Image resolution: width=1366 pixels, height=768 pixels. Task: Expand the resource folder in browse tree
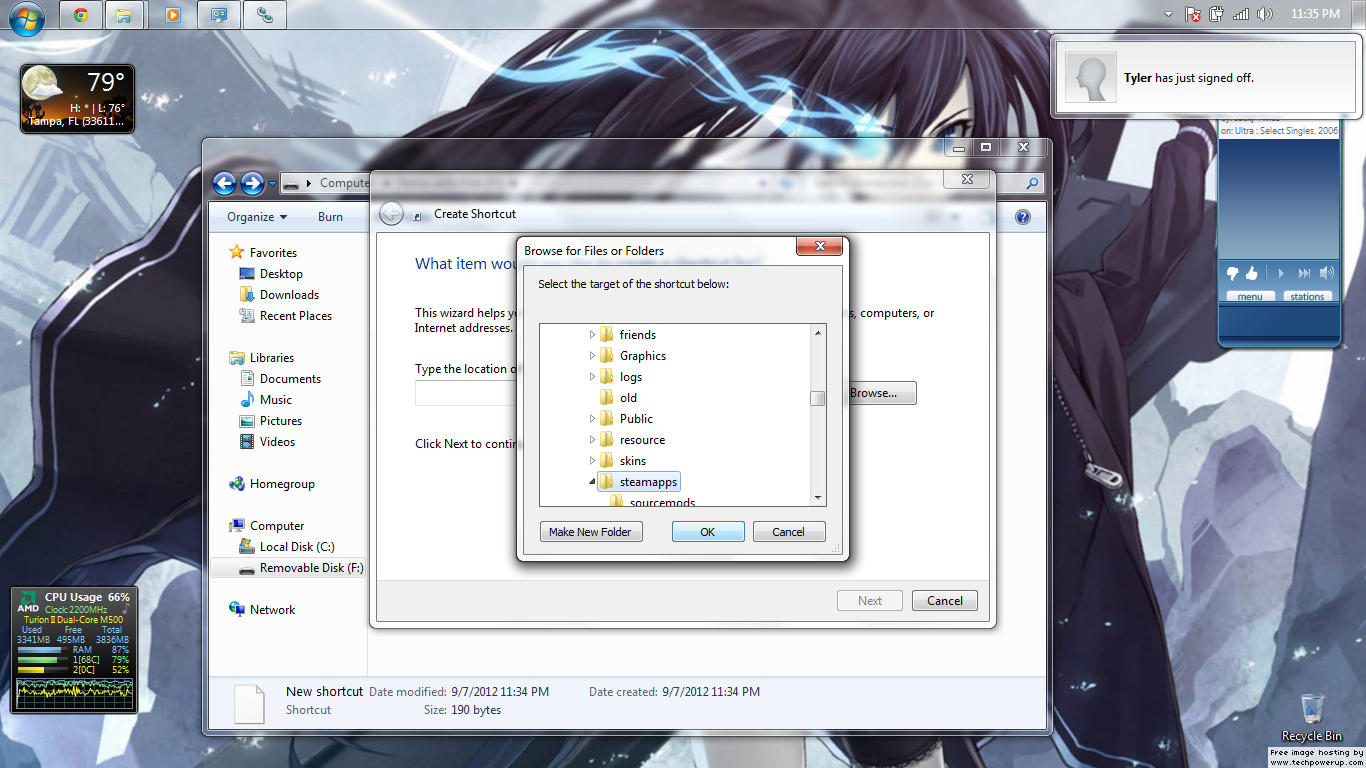tap(592, 440)
